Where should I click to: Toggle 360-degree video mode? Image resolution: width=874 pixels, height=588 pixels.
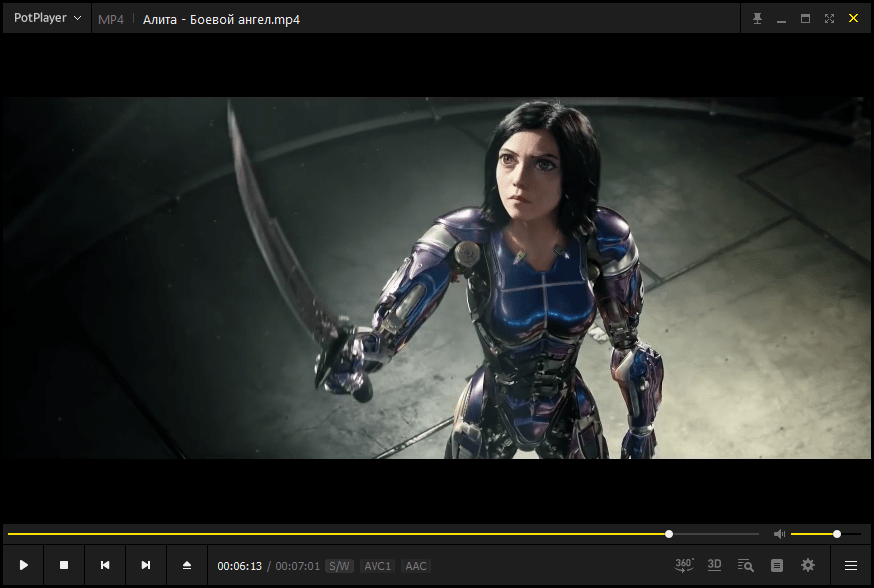point(684,565)
